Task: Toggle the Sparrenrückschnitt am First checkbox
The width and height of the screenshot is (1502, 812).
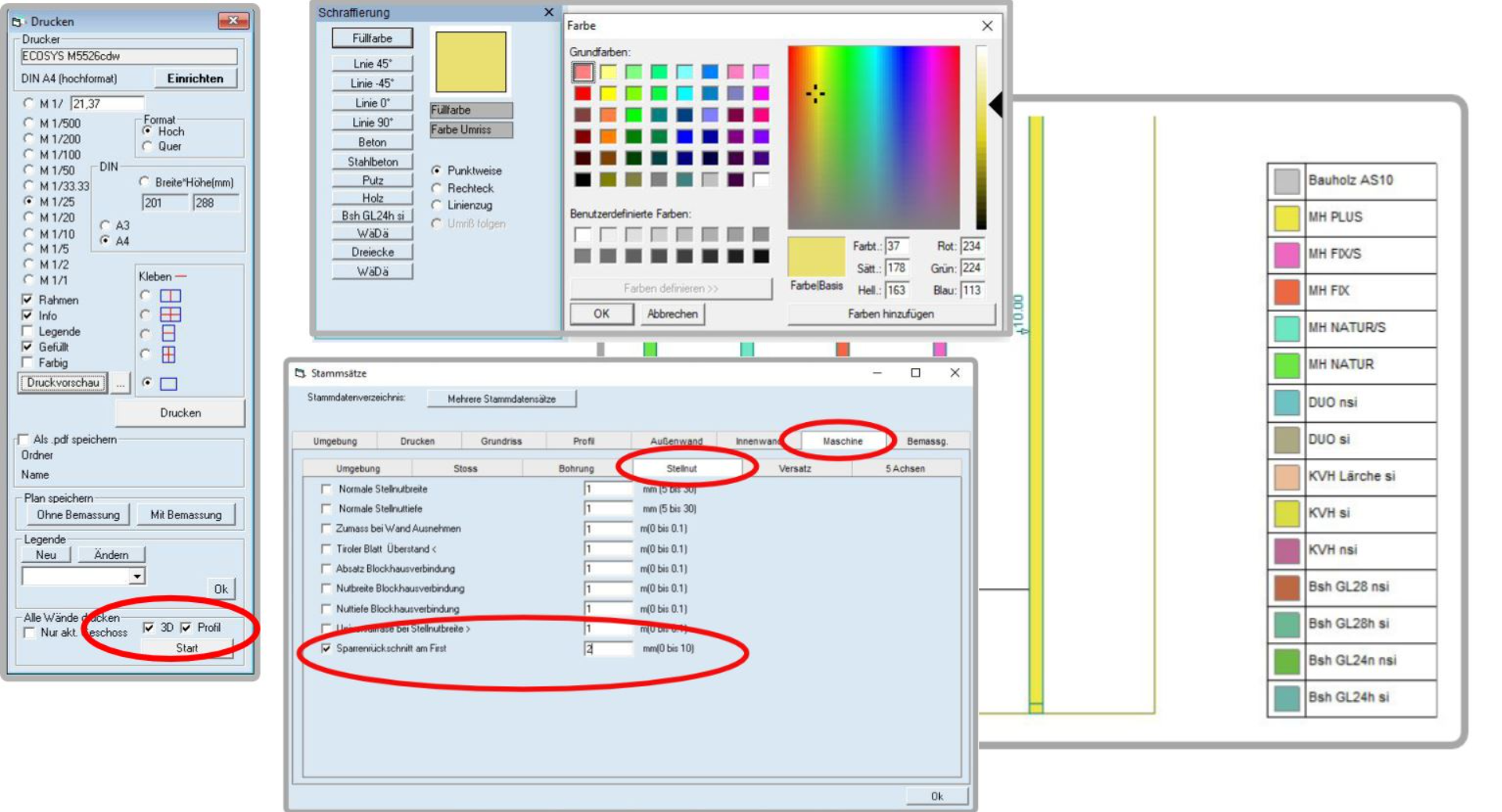Action: [327, 648]
